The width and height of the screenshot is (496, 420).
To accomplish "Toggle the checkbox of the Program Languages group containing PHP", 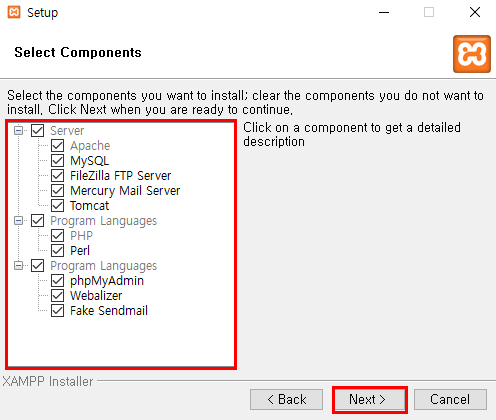I will [x=37, y=220].
